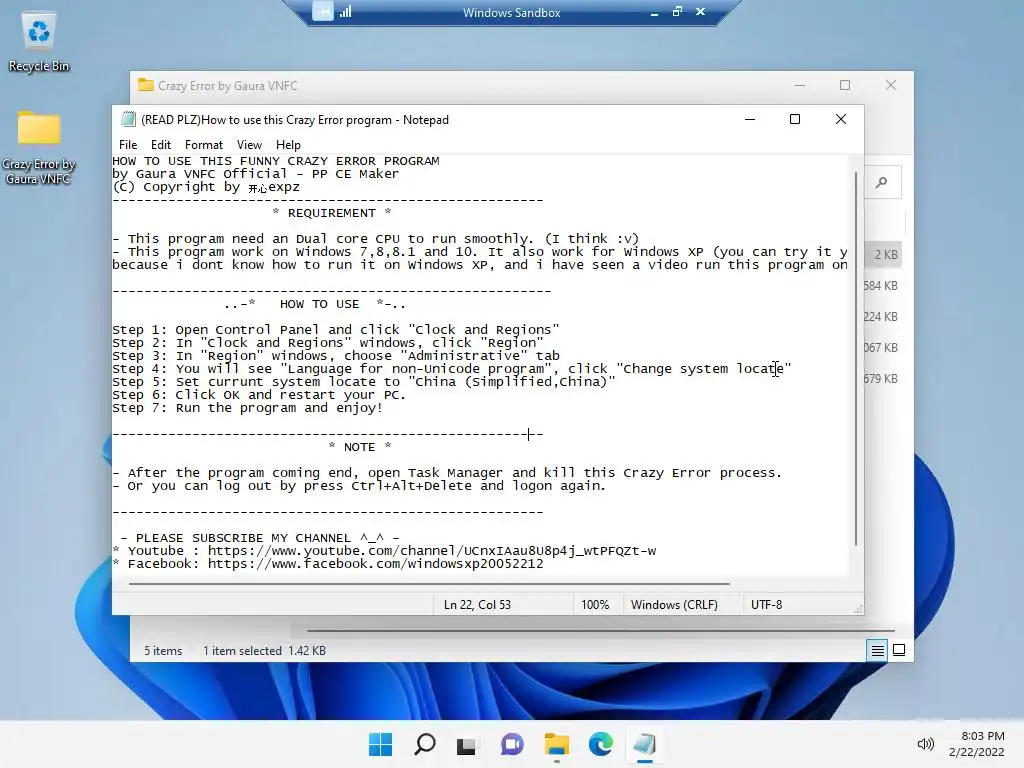
Task: Open the Chat app on the taskbar
Action: click(512, 744)
